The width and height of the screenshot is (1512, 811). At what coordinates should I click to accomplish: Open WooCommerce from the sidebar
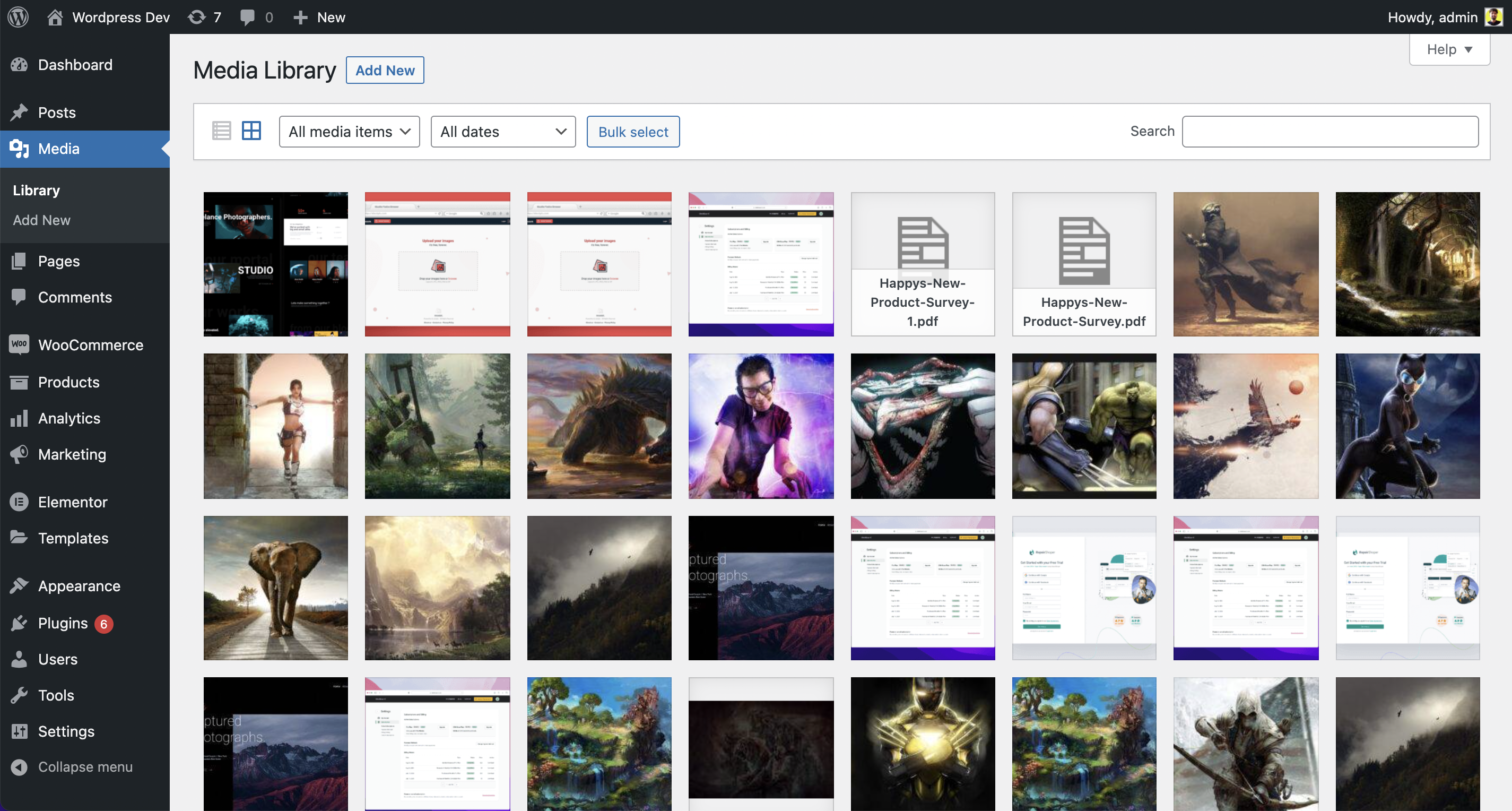click(90, 344)
